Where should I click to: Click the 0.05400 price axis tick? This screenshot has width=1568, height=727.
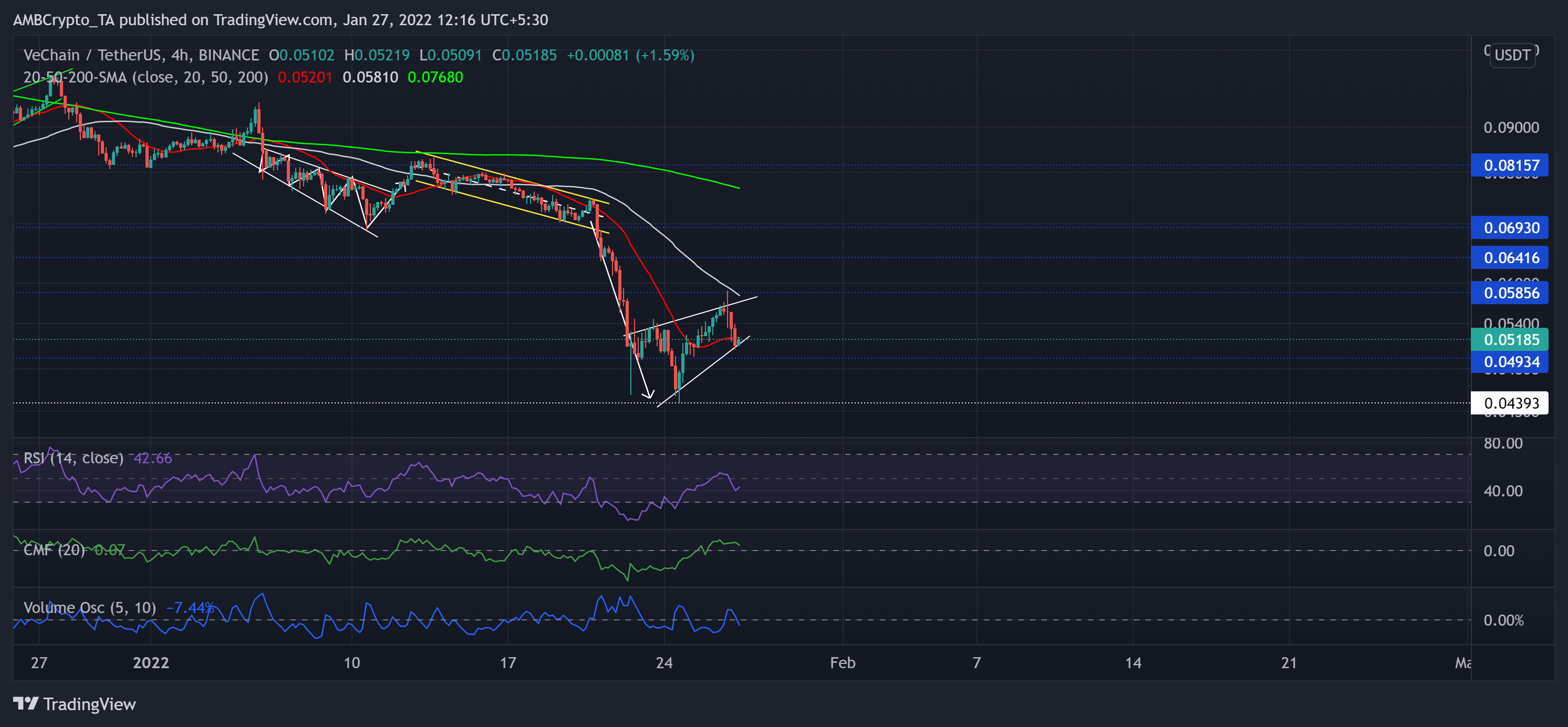[1511, 323]
